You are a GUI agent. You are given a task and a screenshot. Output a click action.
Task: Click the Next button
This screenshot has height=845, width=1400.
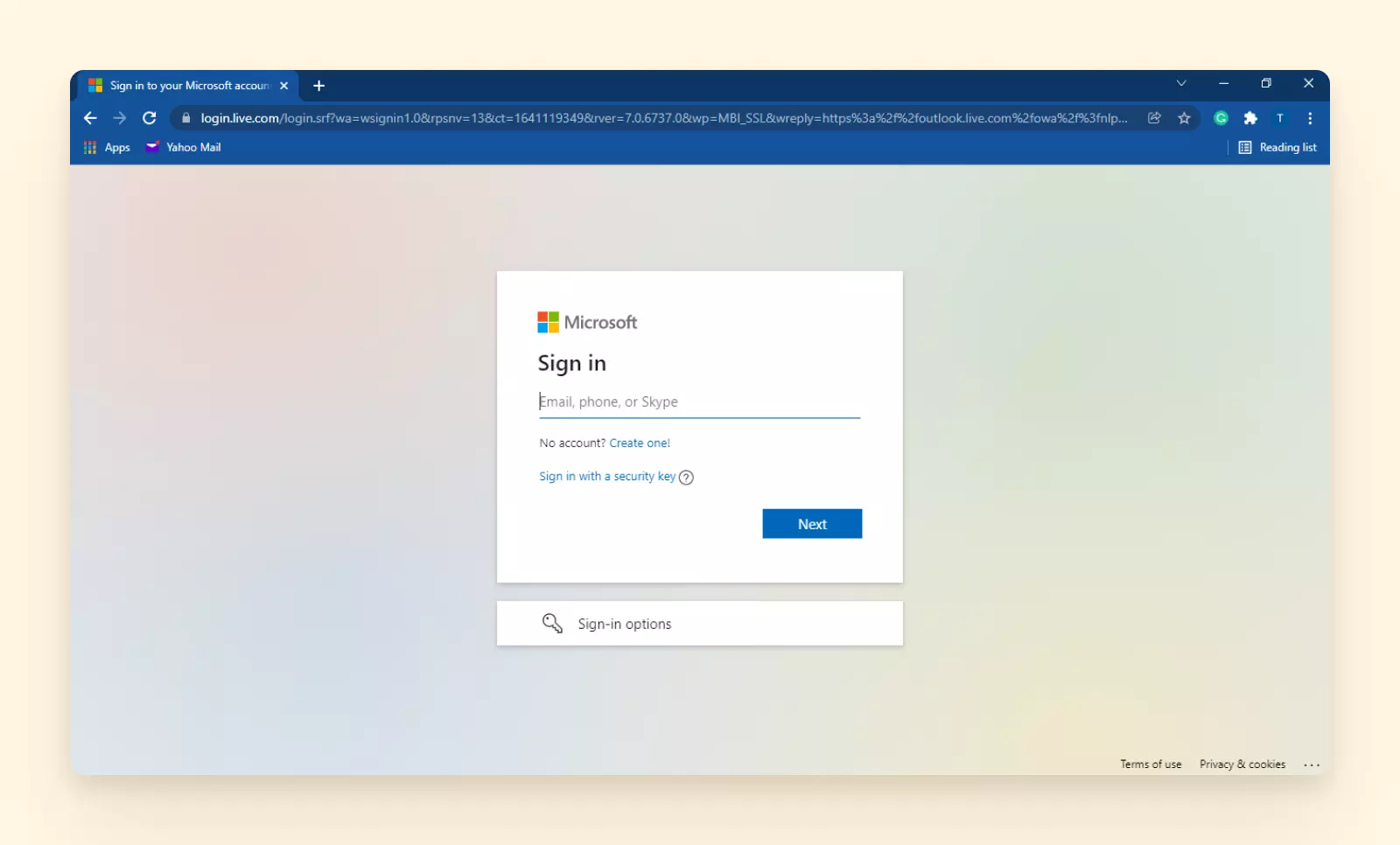pos(812,524)
